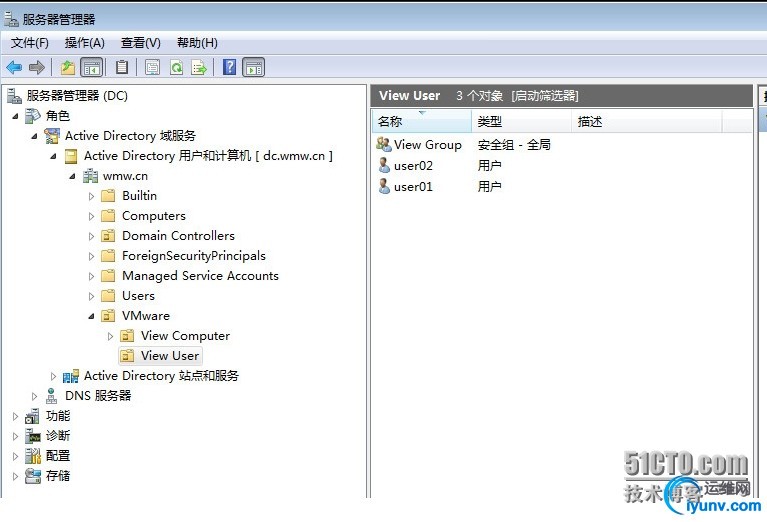Open the 帮助(H) menu

point(197,43)
